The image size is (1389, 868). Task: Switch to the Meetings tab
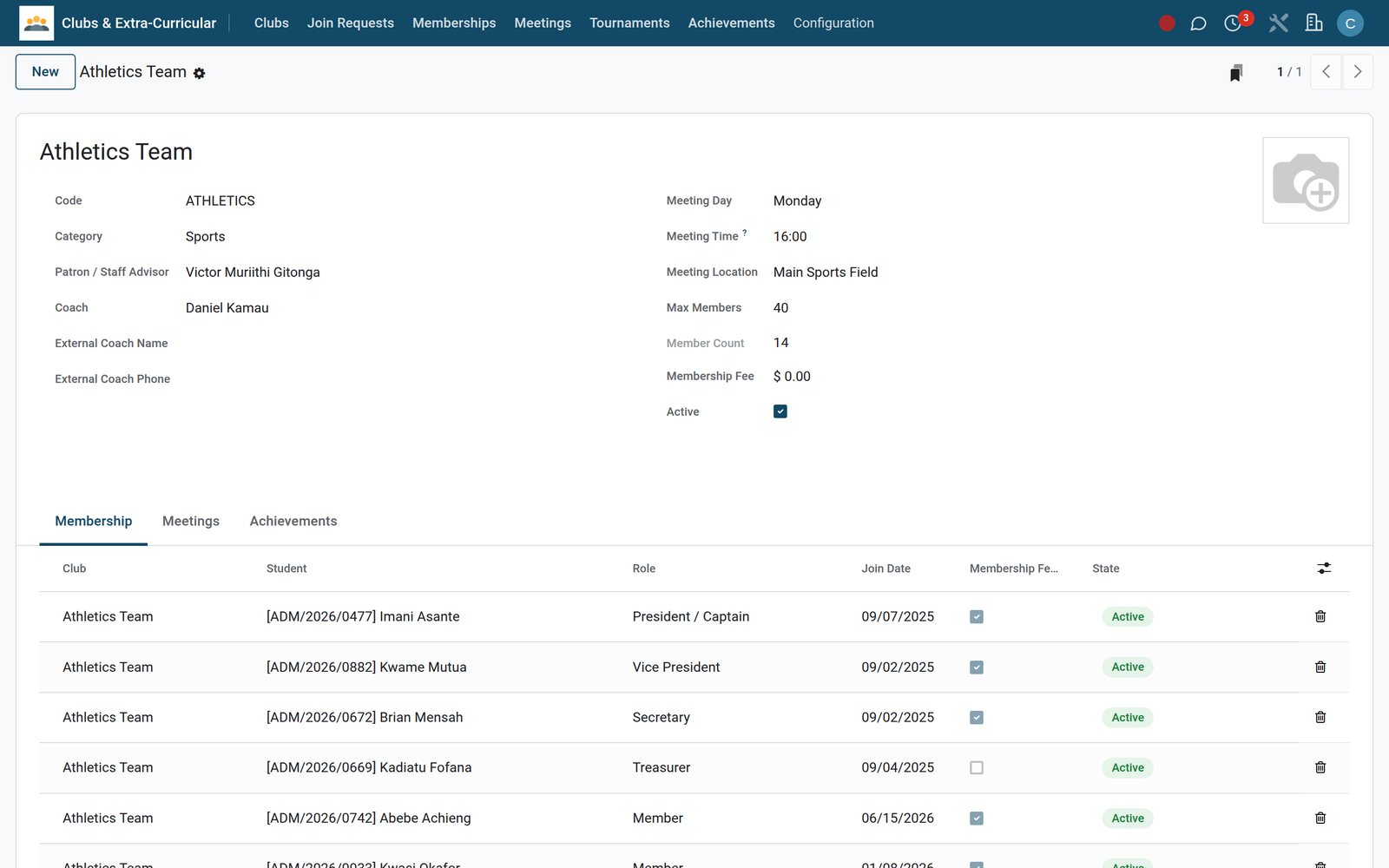(191, 521)
